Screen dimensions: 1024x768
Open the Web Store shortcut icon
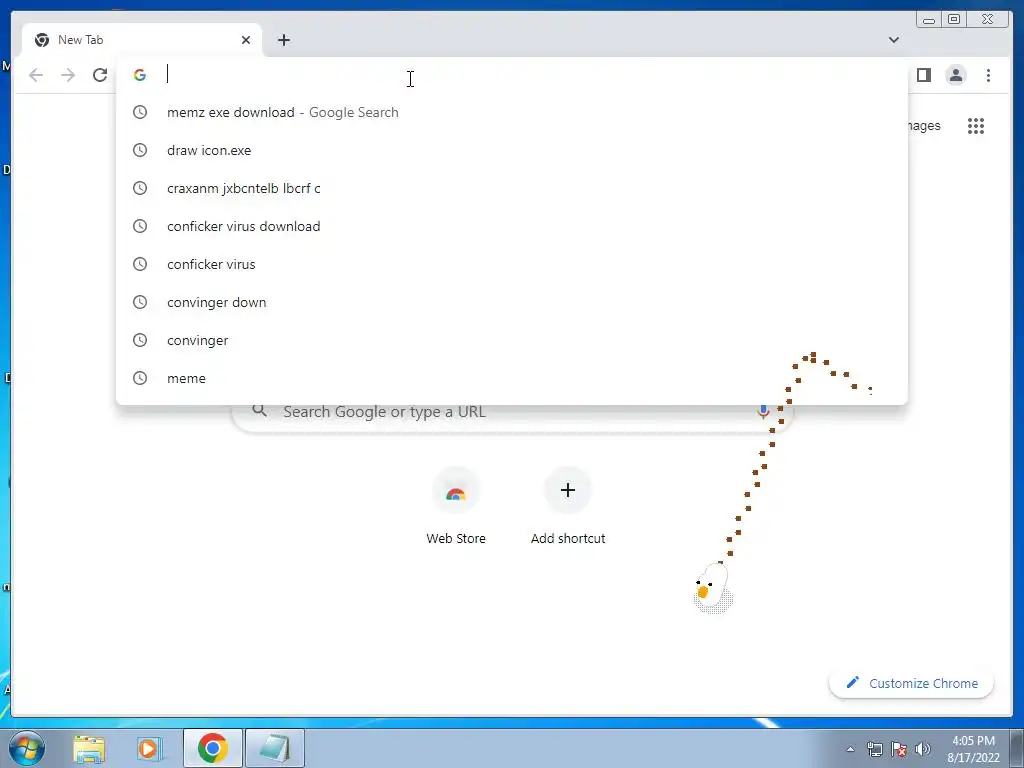[456, 490]
